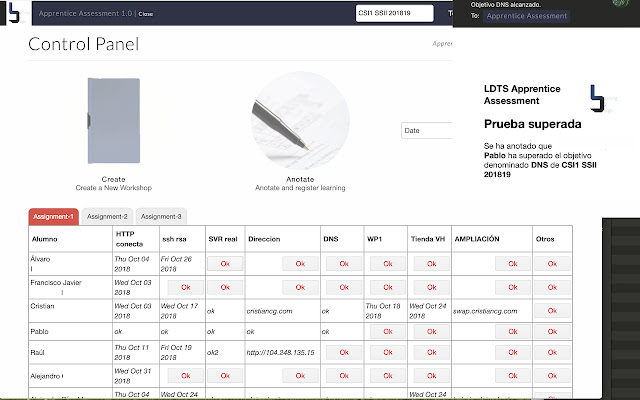Screen dimensions: 640x400
Task: Click Ok under SVR real for Alejandro
Action: (225, 376)
